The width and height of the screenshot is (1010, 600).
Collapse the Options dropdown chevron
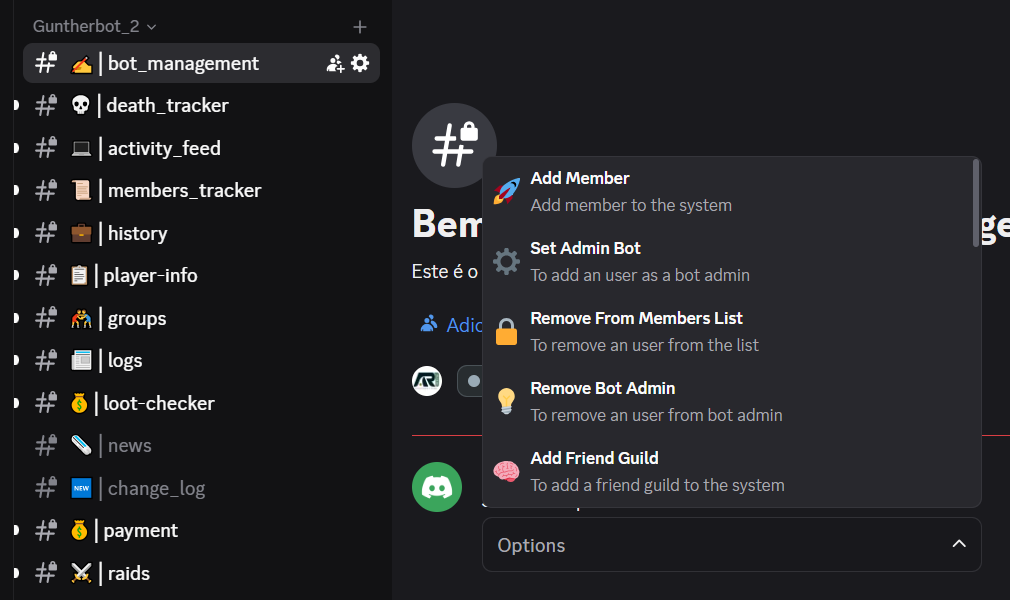click(x=959, y=544)
